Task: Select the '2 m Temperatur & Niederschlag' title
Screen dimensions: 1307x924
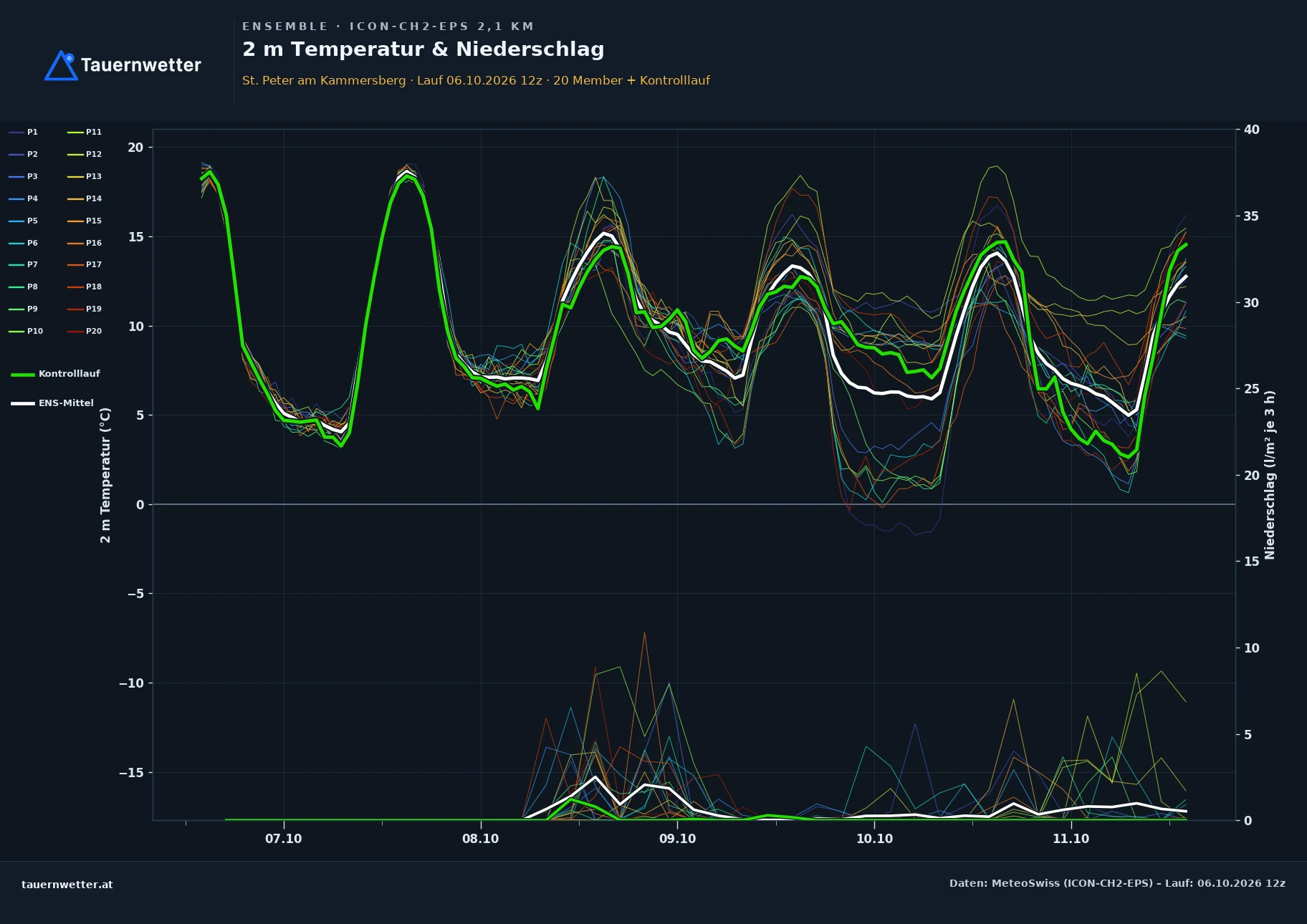Action: [423, 49]
